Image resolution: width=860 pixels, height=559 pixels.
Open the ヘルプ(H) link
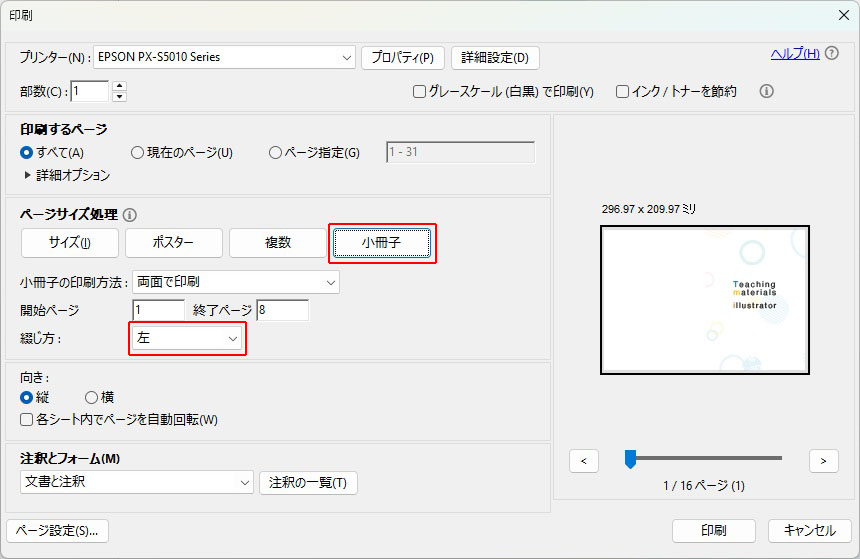point(795,53)
